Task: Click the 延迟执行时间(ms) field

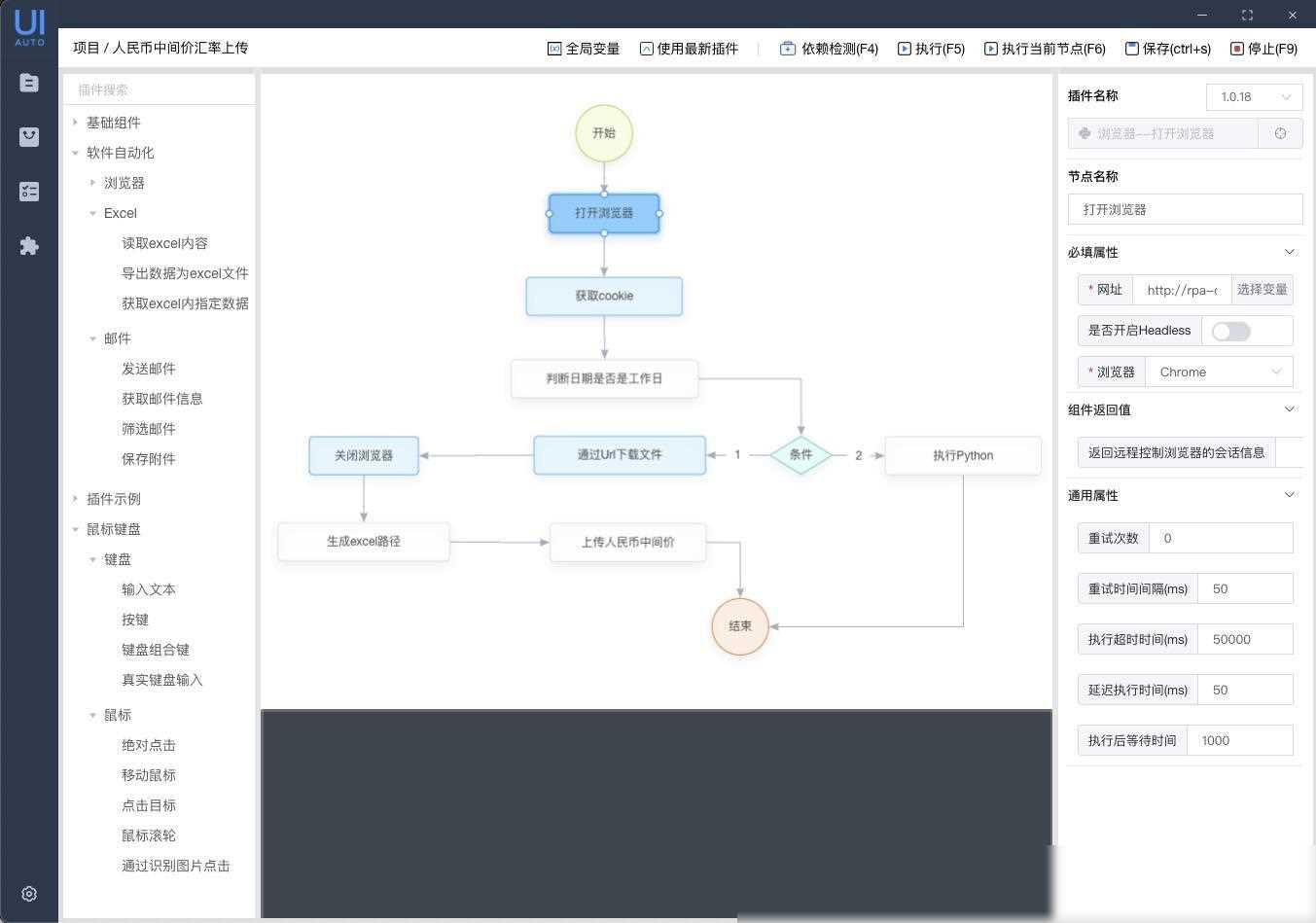Action: 1246,690
